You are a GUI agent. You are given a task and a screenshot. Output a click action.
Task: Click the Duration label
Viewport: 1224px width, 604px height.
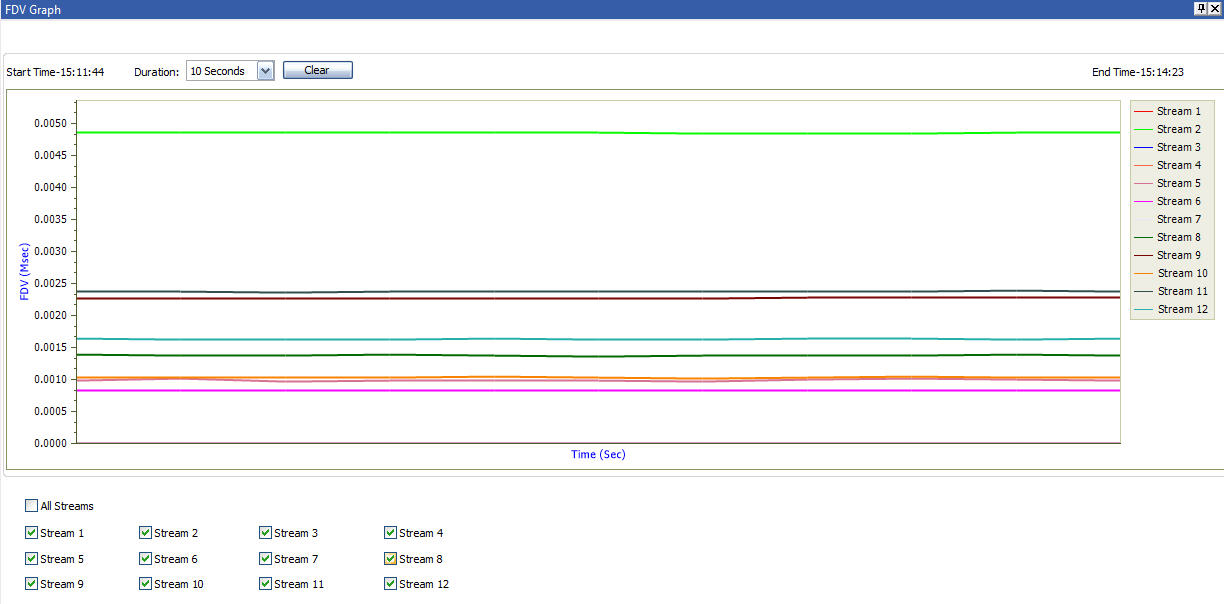pyautogui.click(x=157, y=72)
